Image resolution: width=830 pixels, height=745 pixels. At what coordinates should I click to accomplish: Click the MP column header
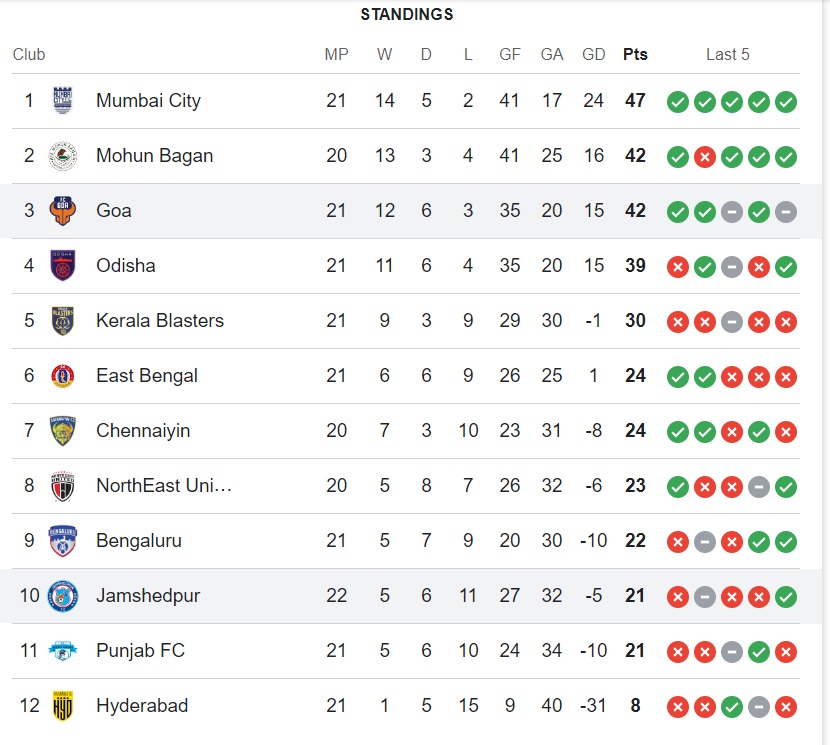pyautogui.click(x=336, y=54)
